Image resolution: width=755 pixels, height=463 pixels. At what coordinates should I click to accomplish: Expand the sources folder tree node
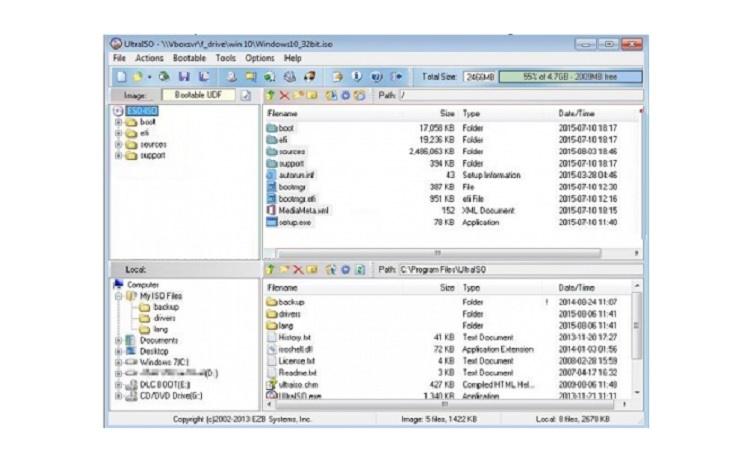[119, 144]
